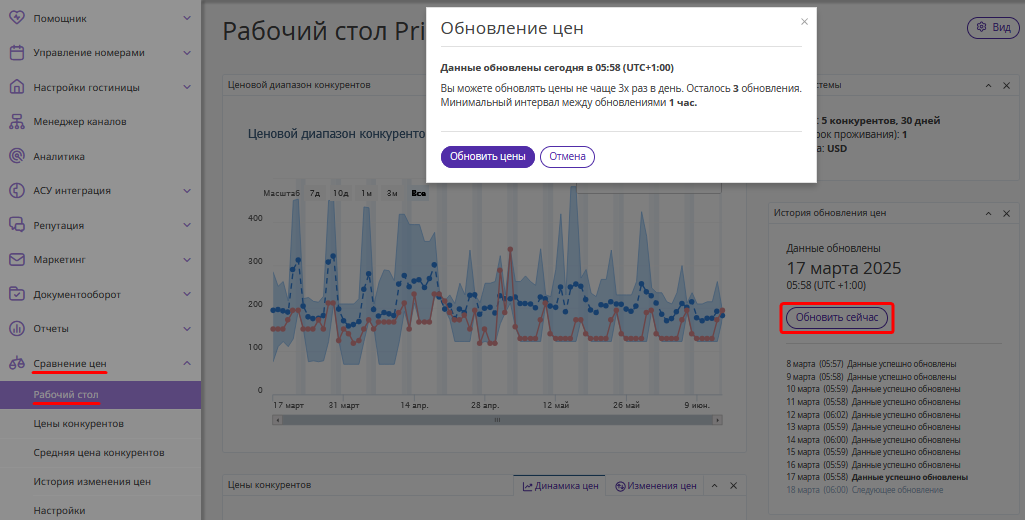Click the chart navigator scrollbar handle
Screen dimensions: 1025x520
tap(497, 420)
